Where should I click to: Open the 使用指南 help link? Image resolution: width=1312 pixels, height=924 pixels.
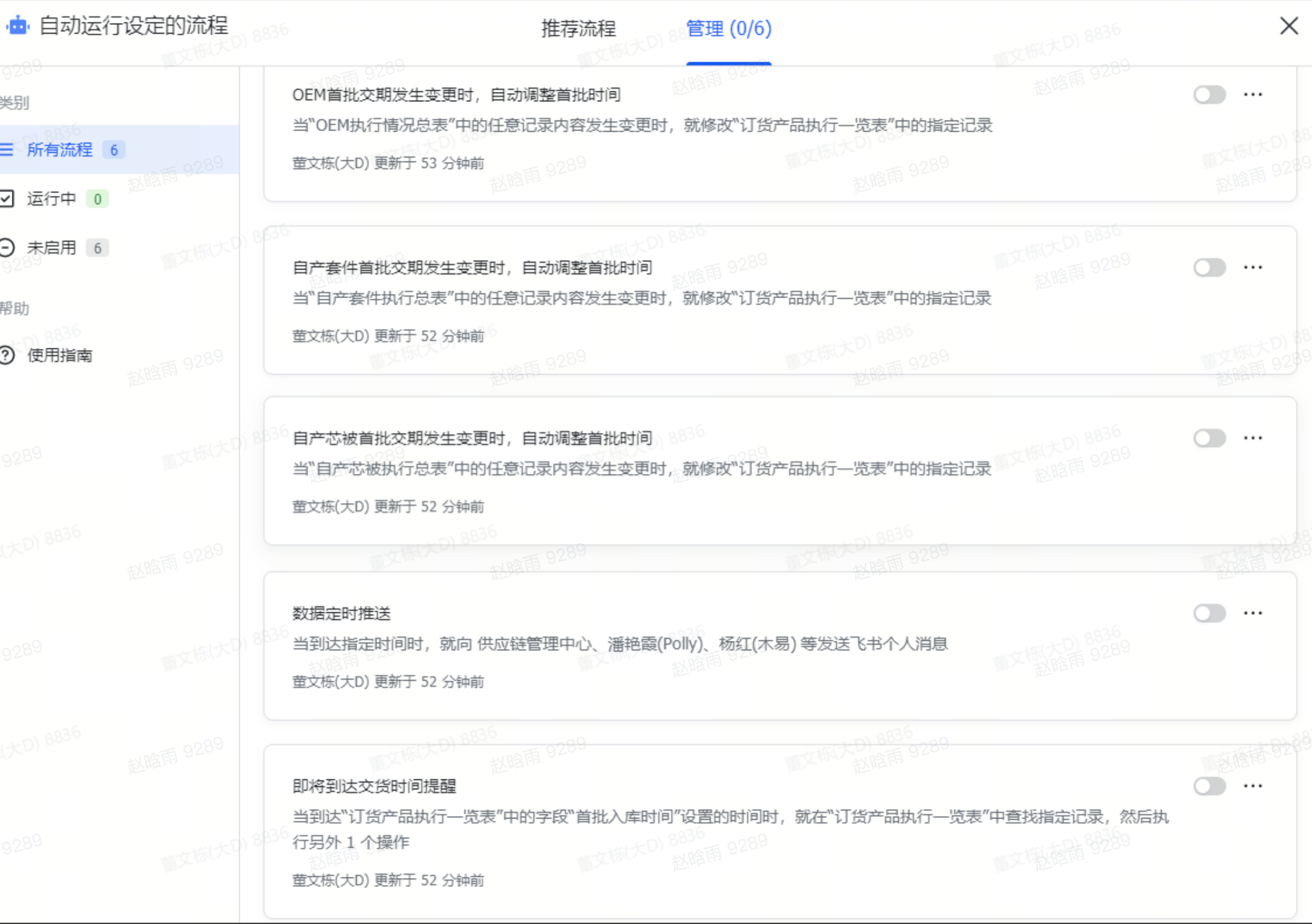click(x=60, y=355)
